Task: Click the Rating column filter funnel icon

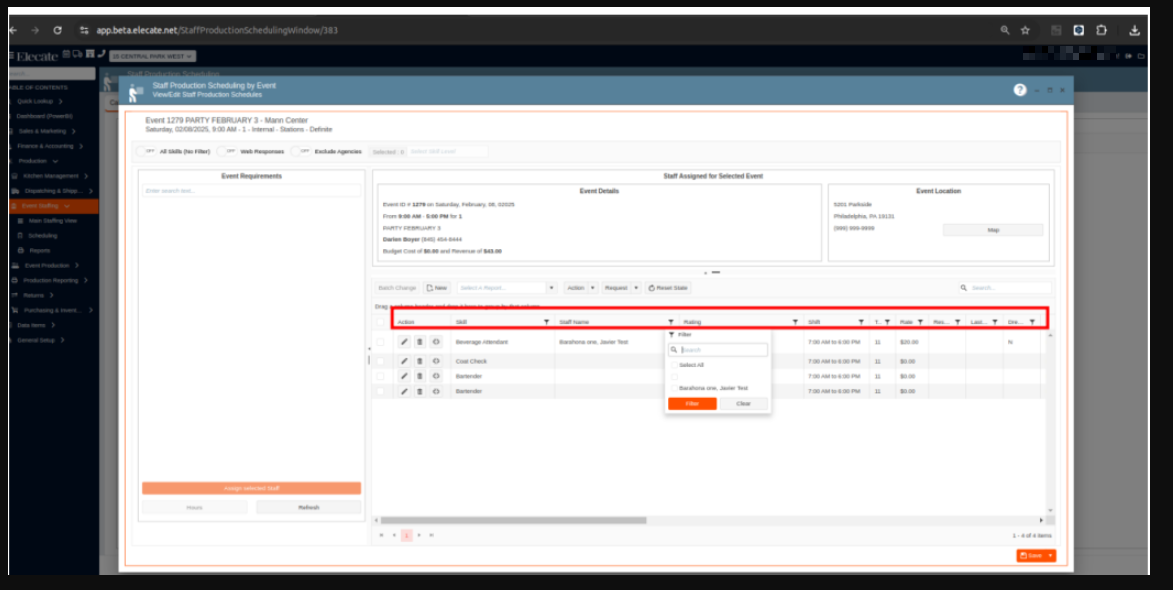Action: click(795, 322)
